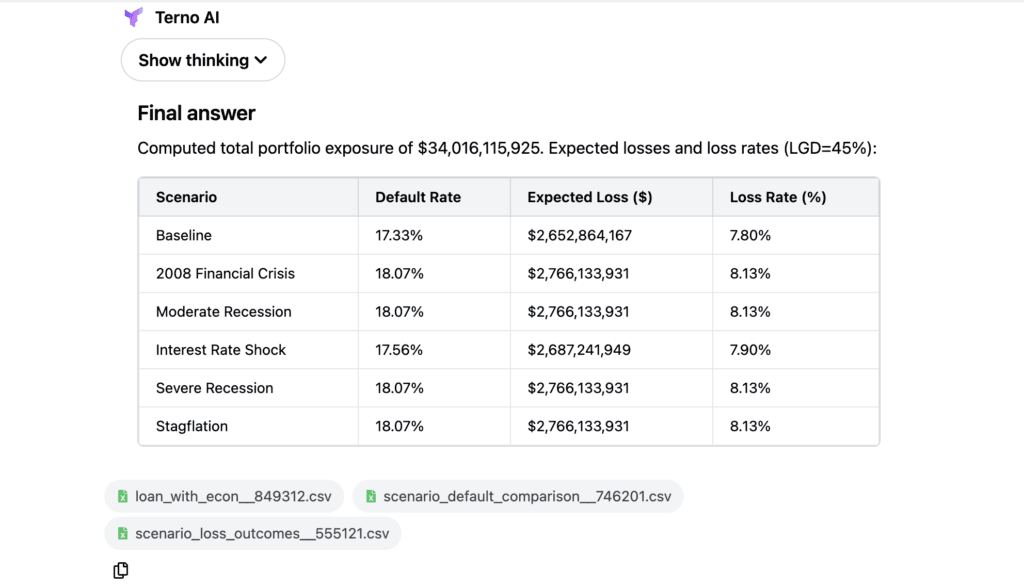The height and width of the screenshot is (588, 1024).
Task: Select the Stagflation scenario cell
Action: [192, 426]
